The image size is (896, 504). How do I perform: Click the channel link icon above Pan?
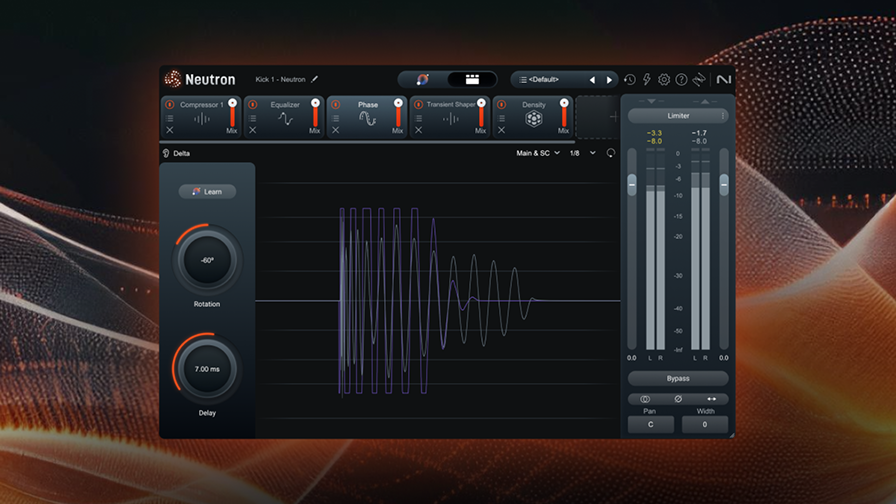[645, 399]
